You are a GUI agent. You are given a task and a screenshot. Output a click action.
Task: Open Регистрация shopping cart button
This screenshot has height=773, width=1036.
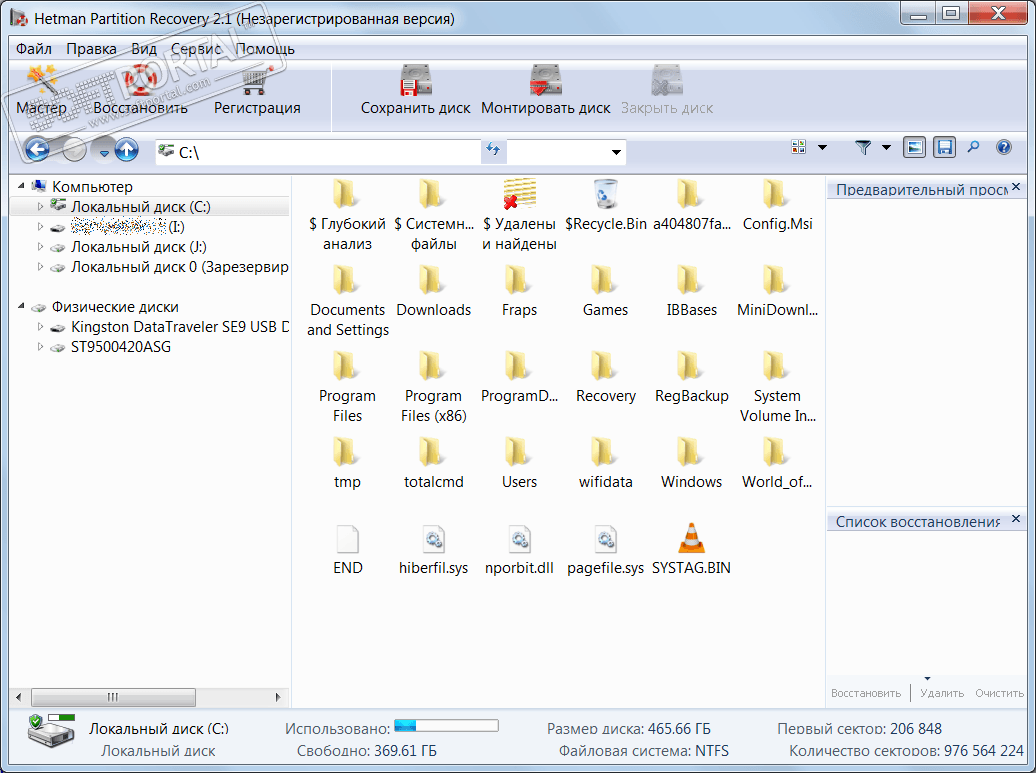click(257, 91)
